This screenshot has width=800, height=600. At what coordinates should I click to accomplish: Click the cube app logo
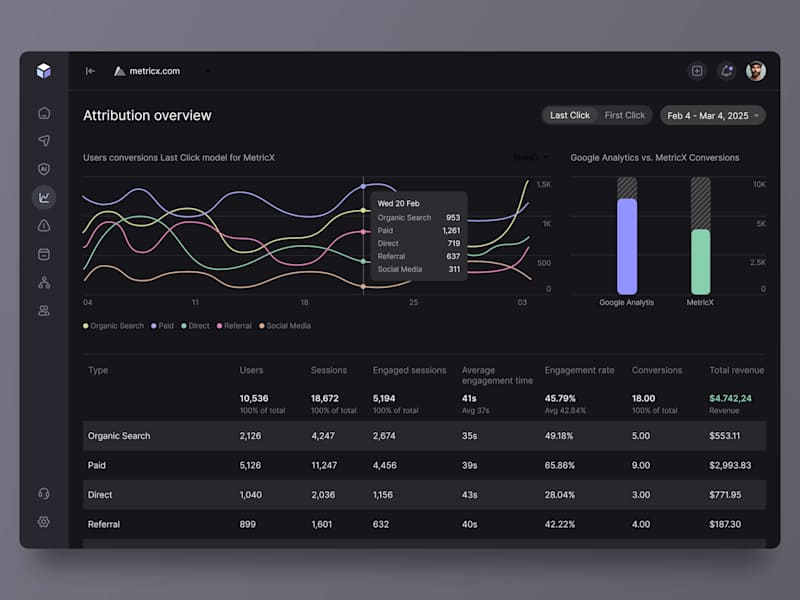click(44, 71)
